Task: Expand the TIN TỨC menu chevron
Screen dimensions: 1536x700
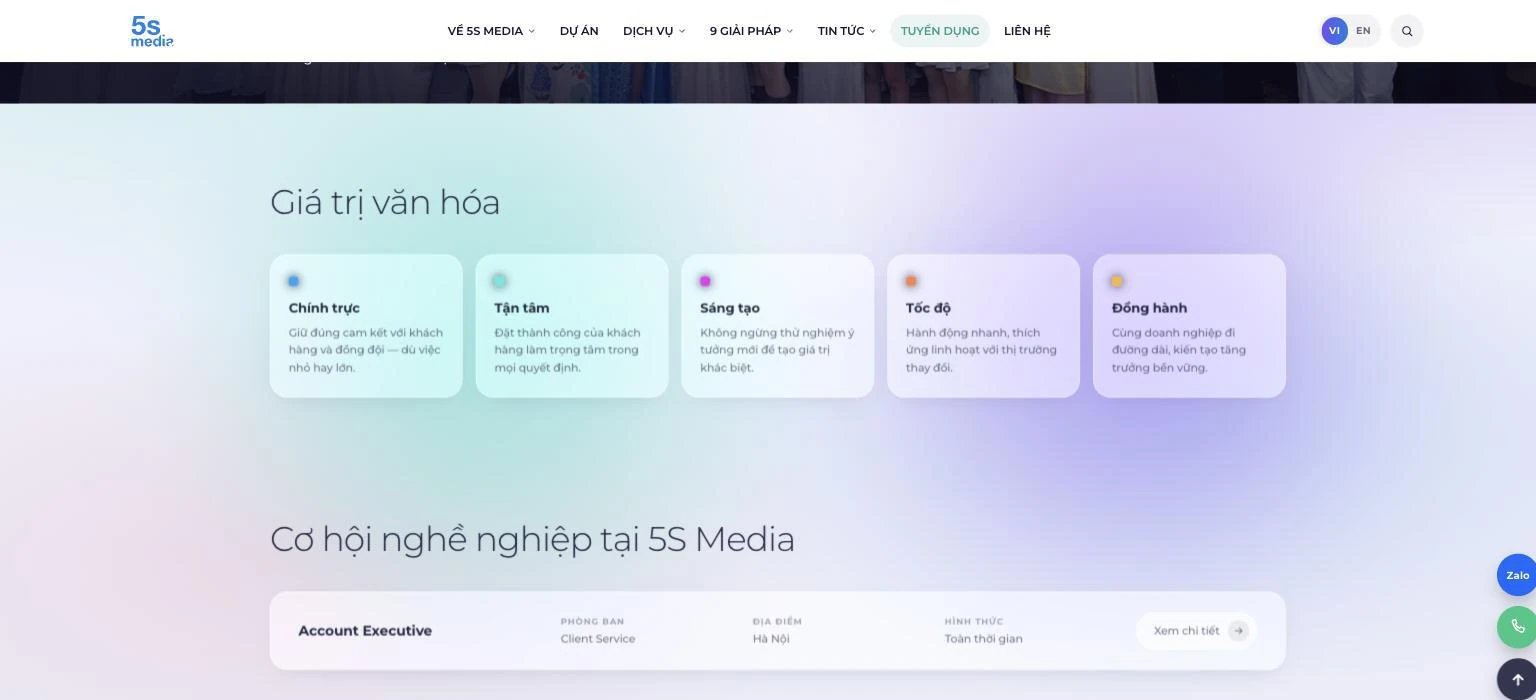Action: click(873, 31)
